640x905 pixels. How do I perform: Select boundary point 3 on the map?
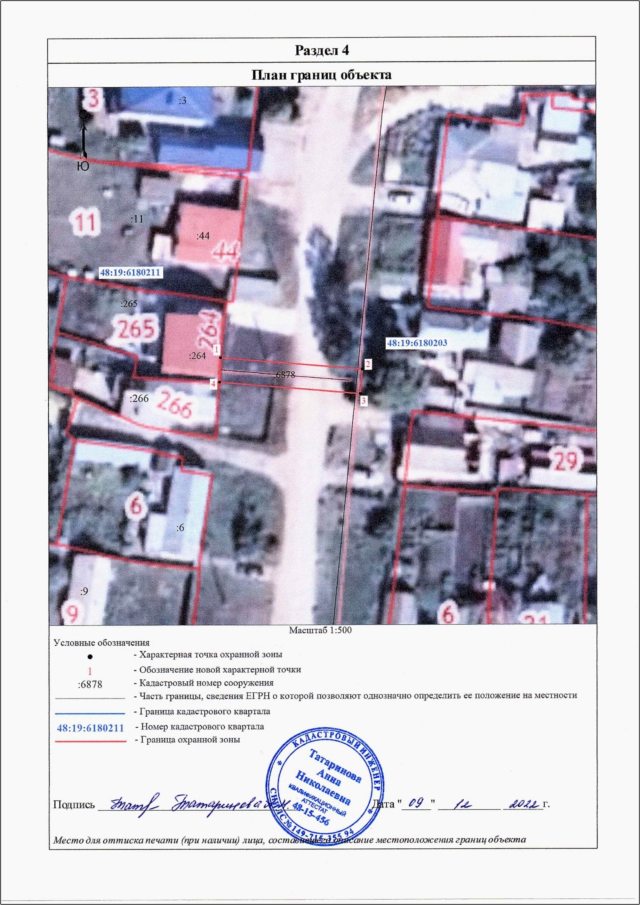pyautogui.click(x=364, y=400)
